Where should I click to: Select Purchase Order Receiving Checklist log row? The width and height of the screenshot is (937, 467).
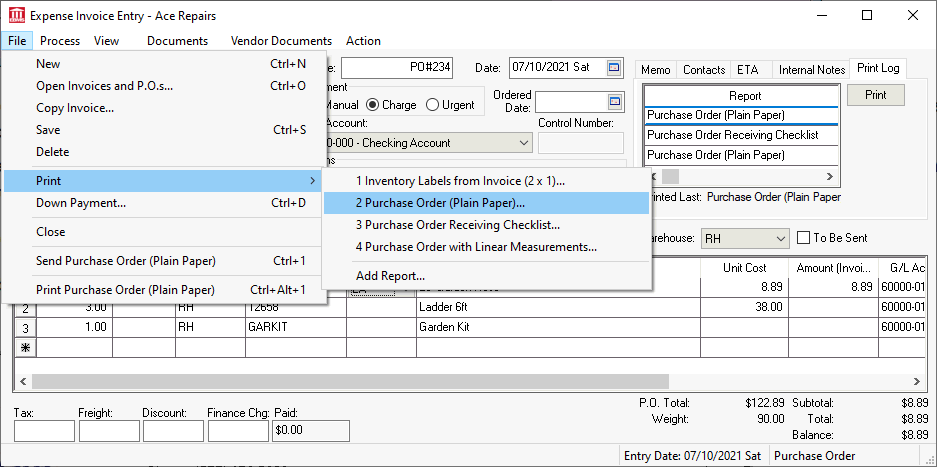(x=741, y=135)
